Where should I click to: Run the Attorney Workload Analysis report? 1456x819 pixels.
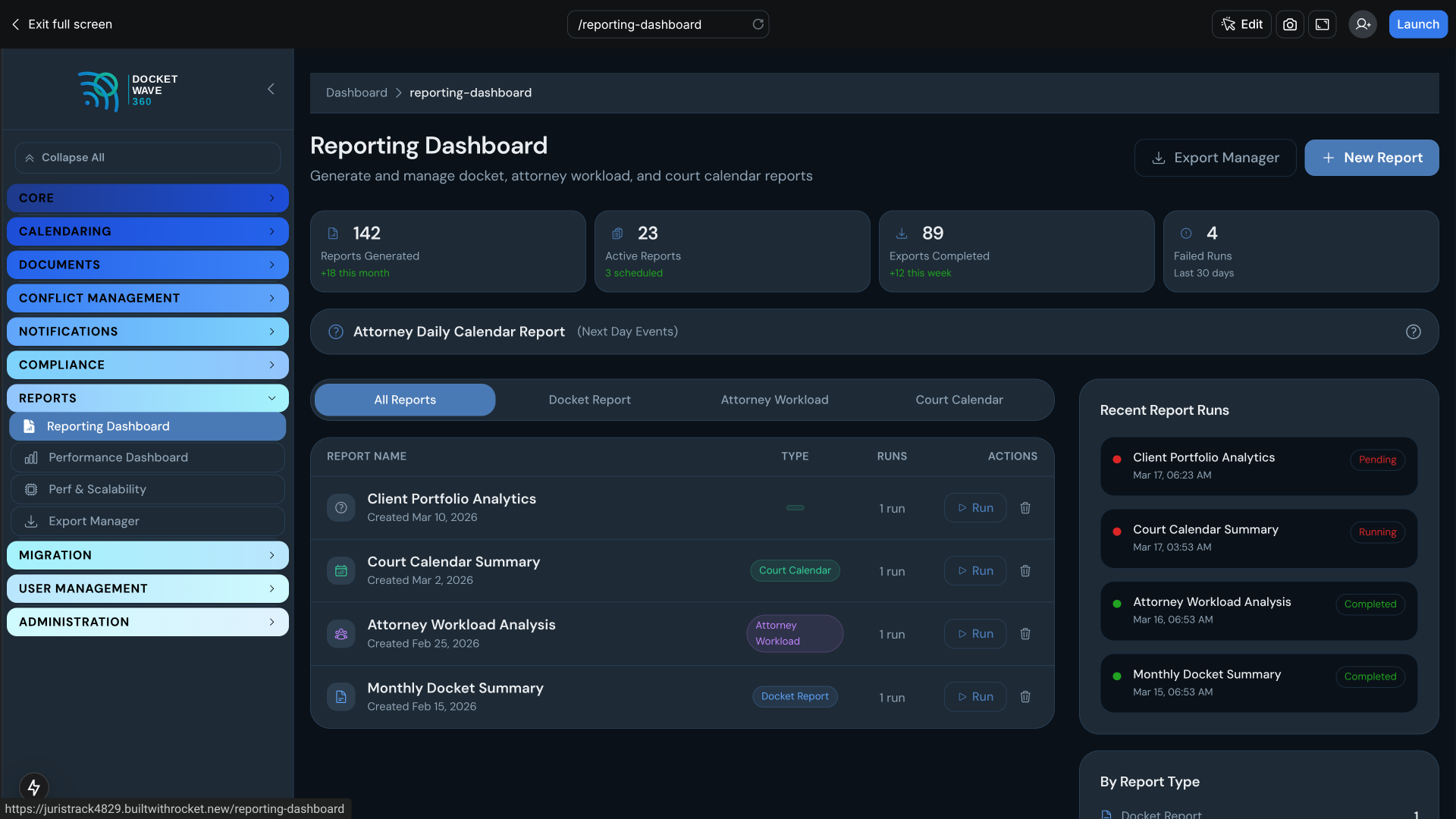pos(975,634)
